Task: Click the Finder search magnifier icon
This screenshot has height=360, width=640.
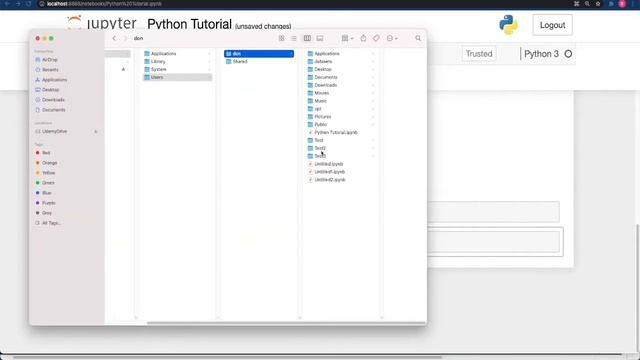Action: [418, 38]
